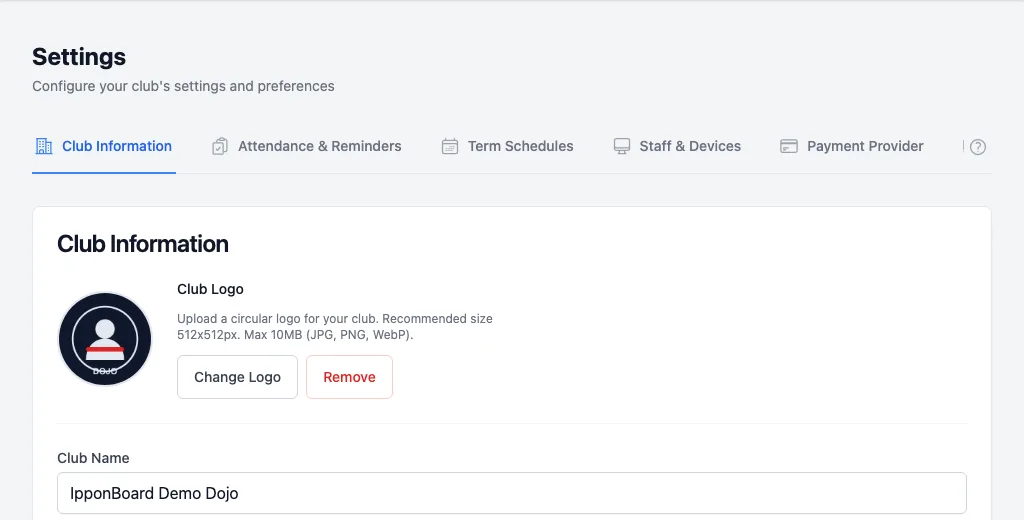
Task: Click the building icon beside Club Information tab
Action: click(44, 146)
